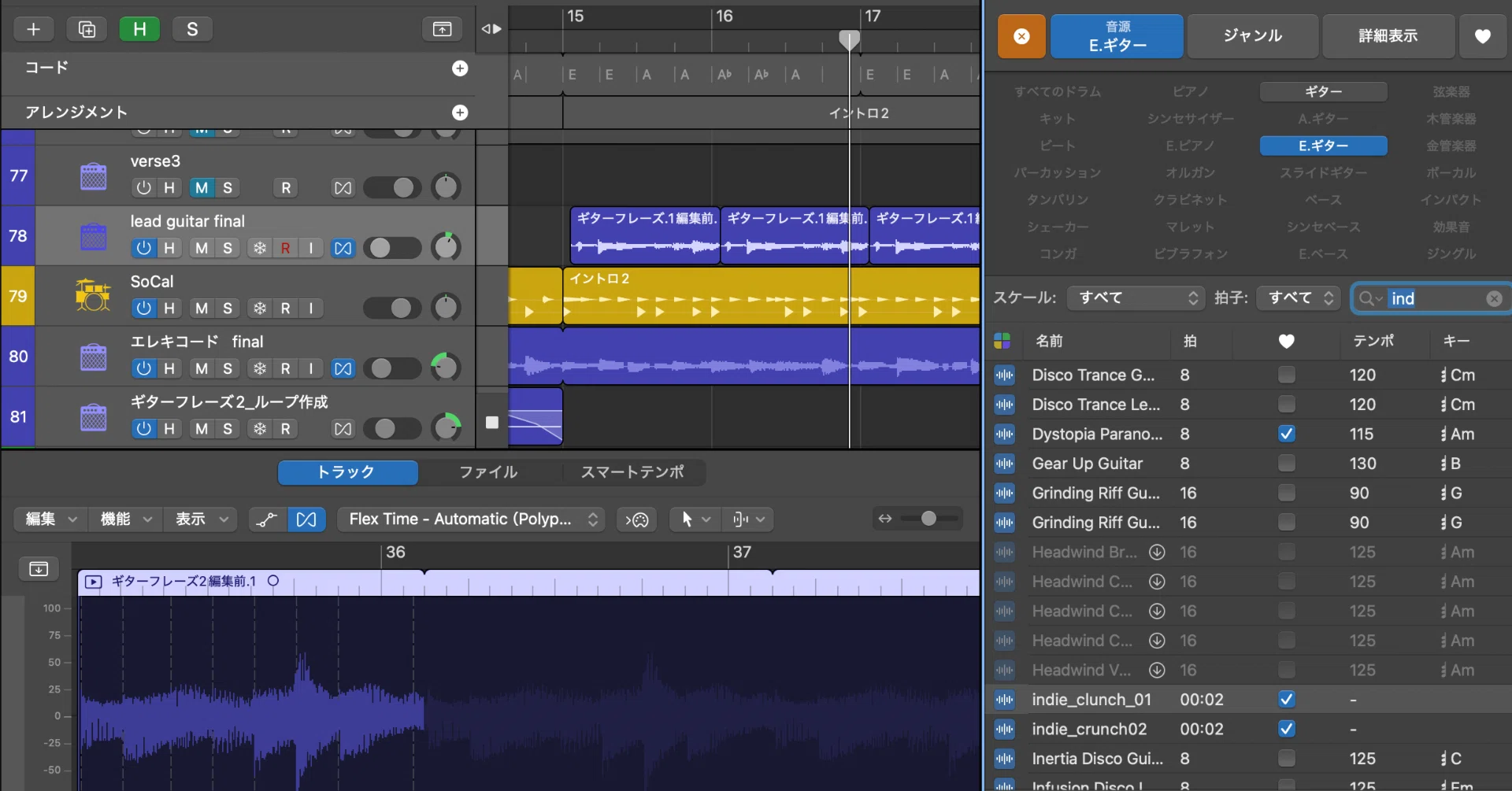The image size is (1512, 791).
Task: Toggle power on lead guitar final track
Action: point(143,248)
